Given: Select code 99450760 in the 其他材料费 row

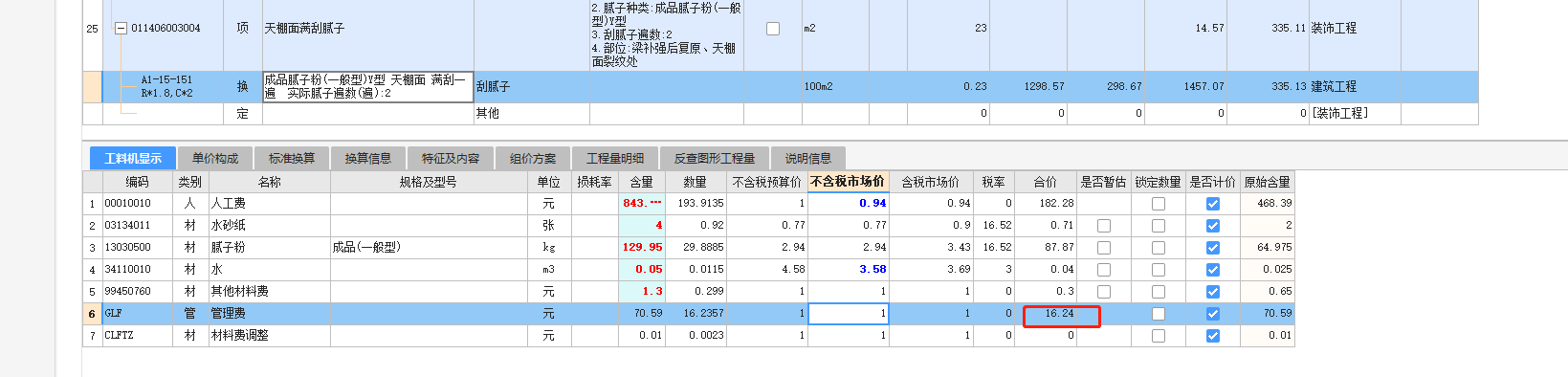Looking at the screenshot, I should point(138,292).
